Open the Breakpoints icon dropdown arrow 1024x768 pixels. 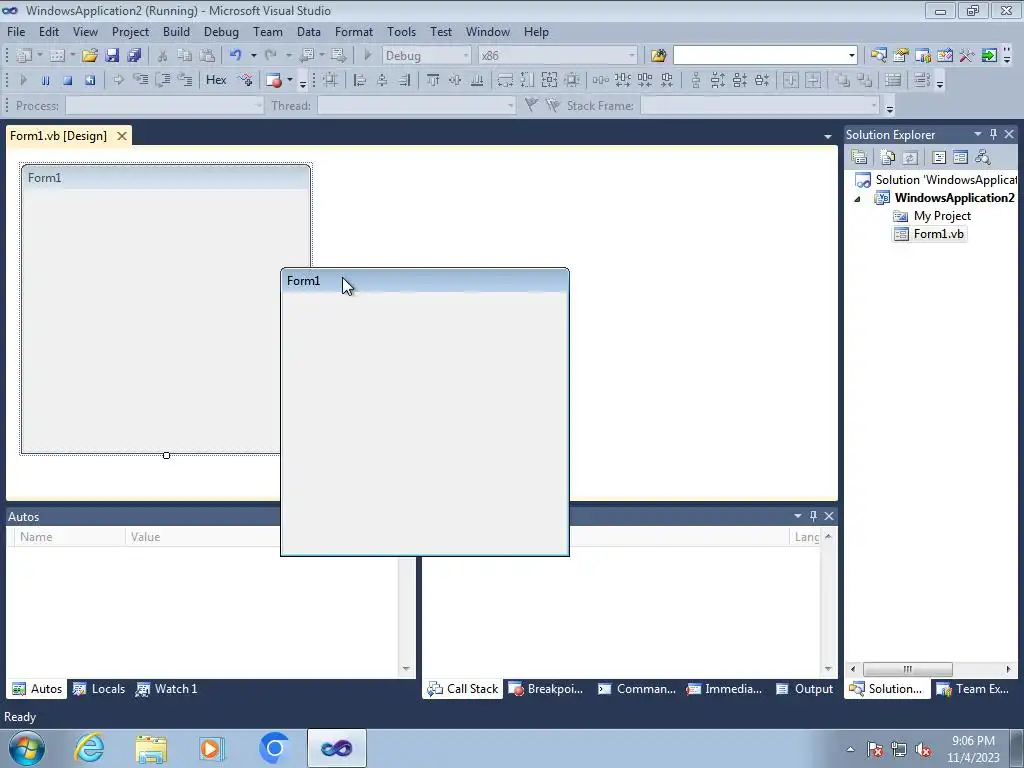(x=289, y=80)
